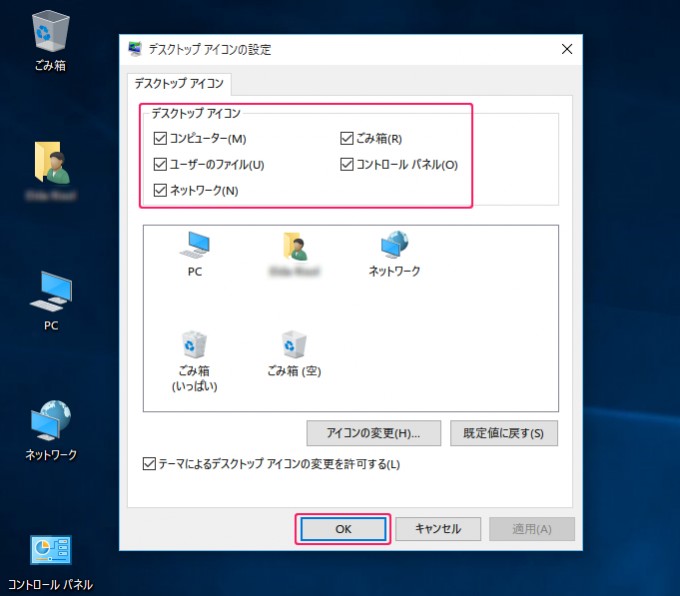Click the 適用(A) button
The height and width of the screenshot is (596, 680).
tap(532, 529)
